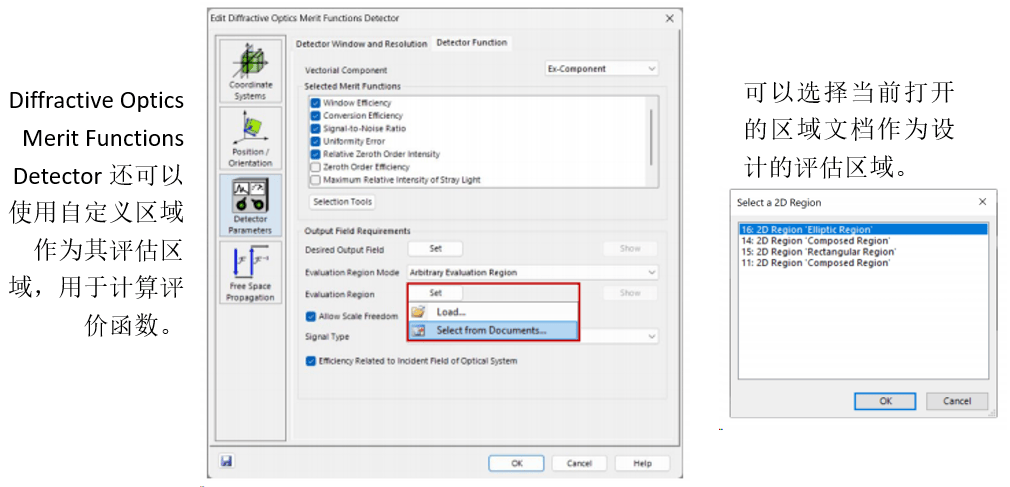Screen dimensions: 1010x487
Task: Click Cancel in Select a 2D Region dialog
Action: pyautogui.click(x=956, y=401)
